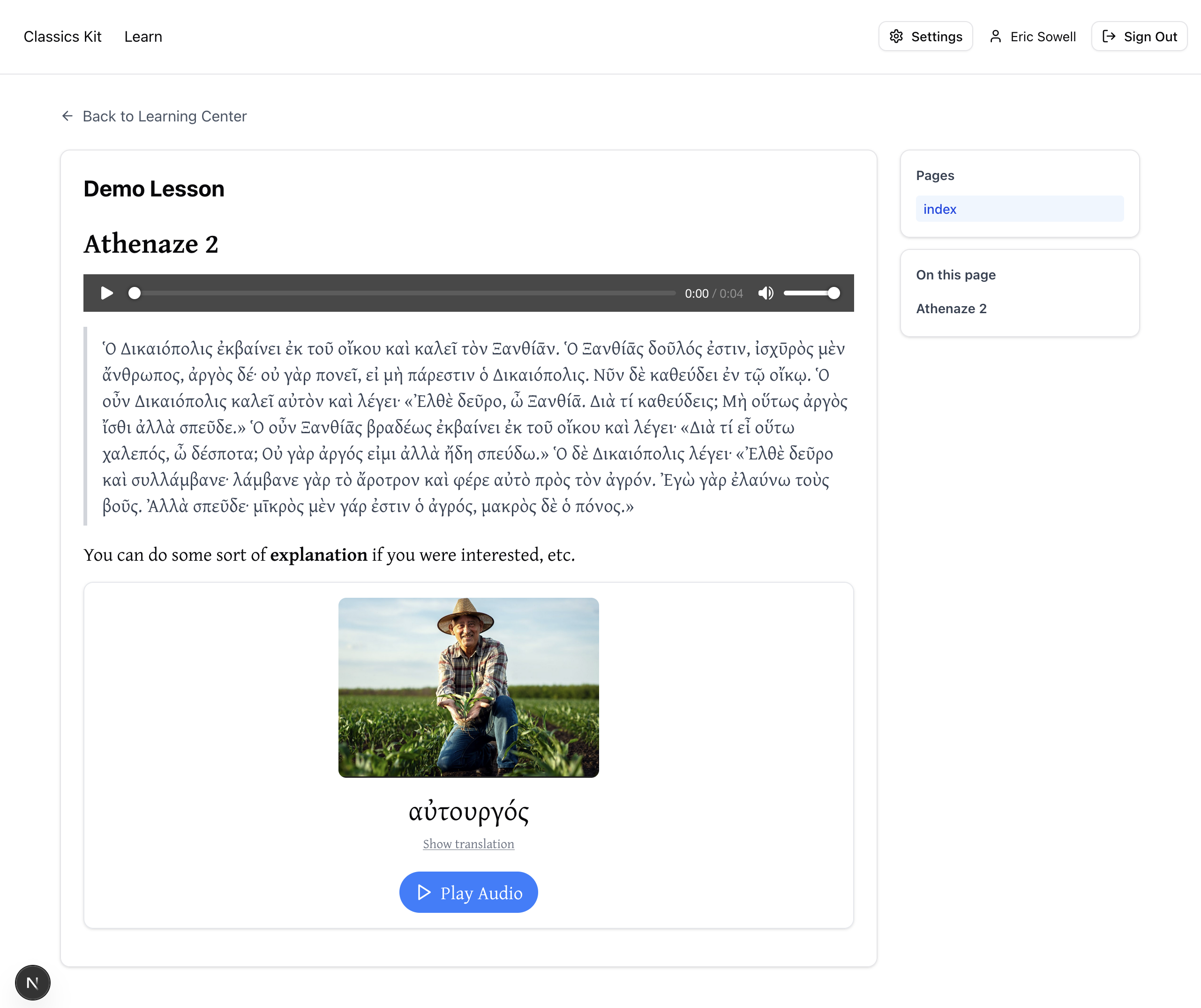
Task: Go to Classics Kit home
Action: [62, 37]
